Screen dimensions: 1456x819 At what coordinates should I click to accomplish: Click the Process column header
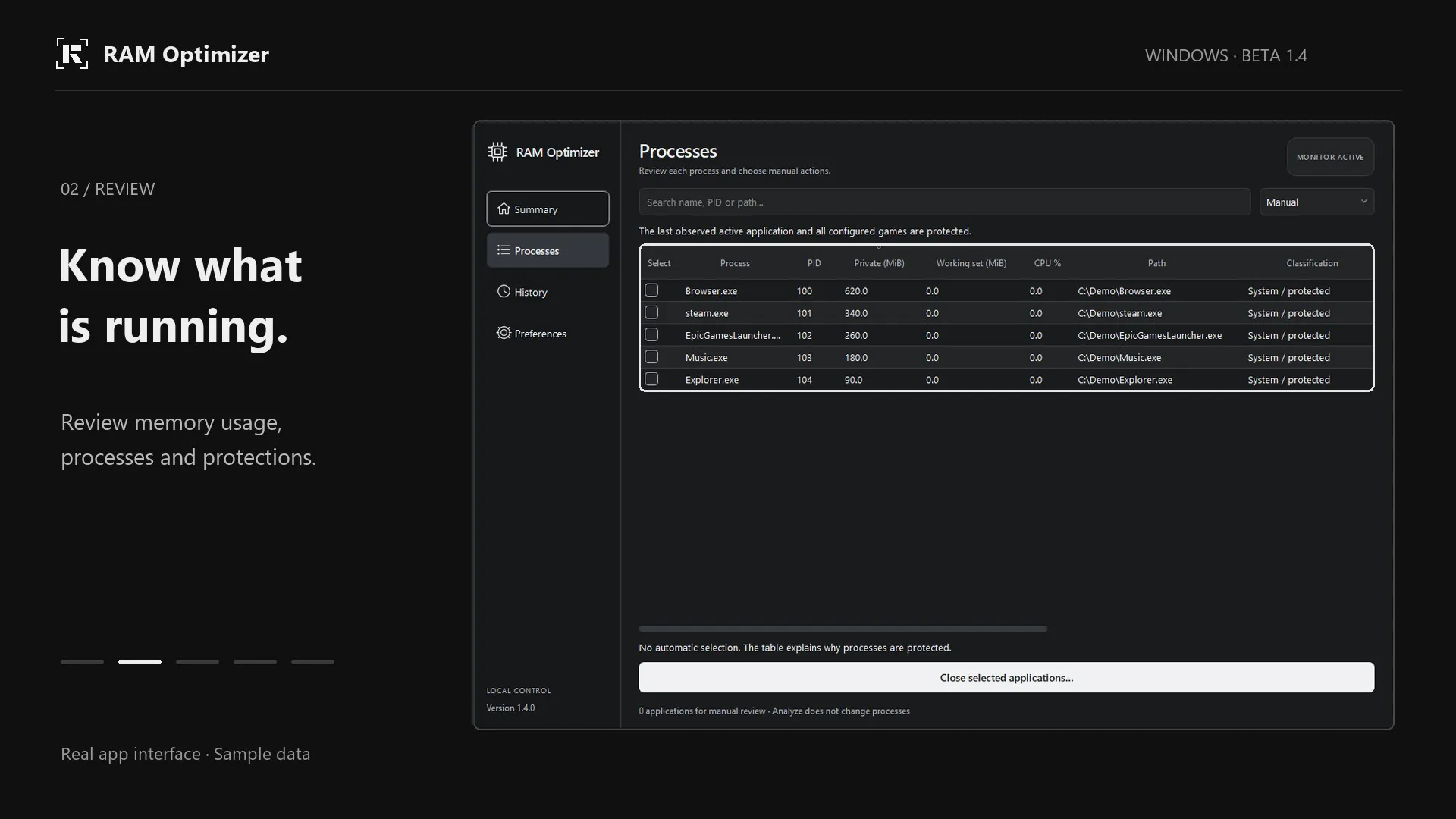(735, 263)
